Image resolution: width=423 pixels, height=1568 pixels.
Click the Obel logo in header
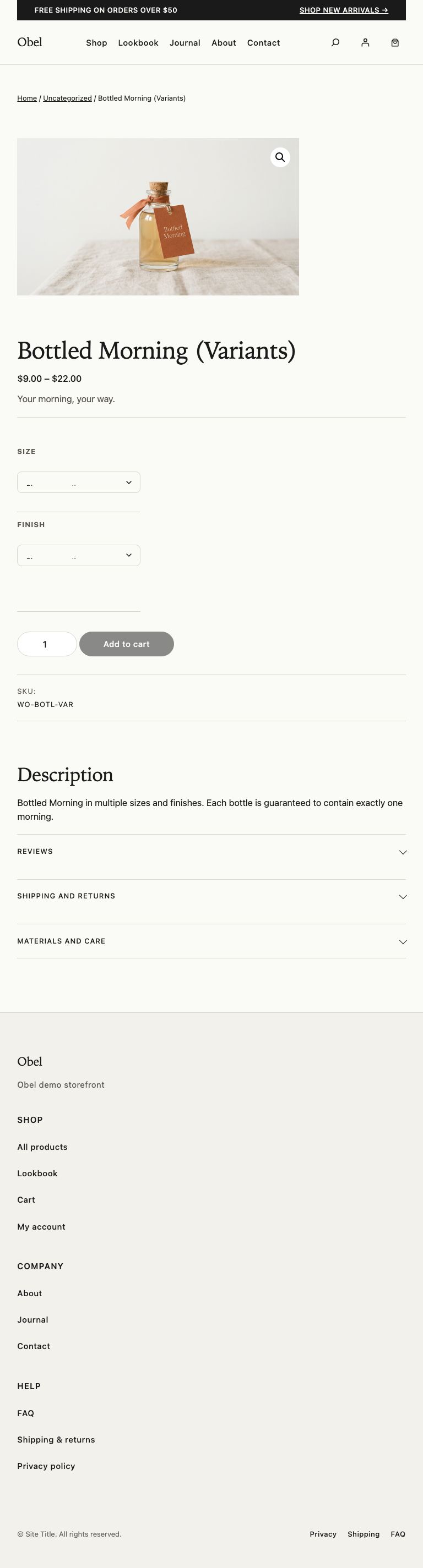point(30,42)
